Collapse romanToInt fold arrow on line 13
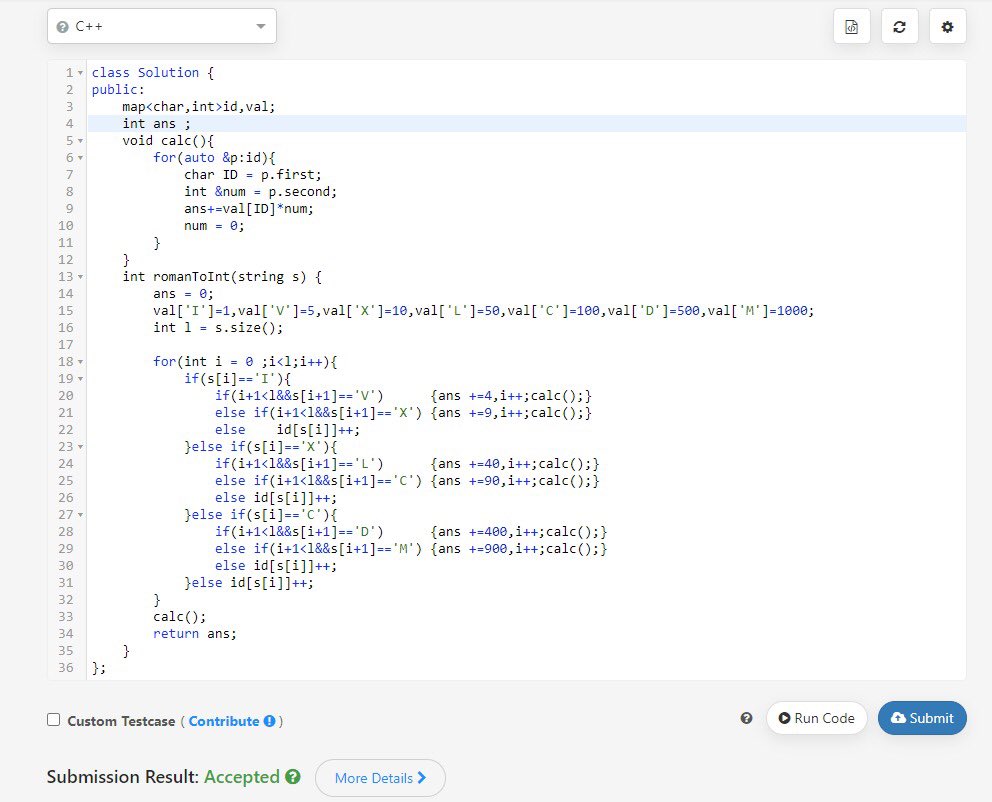Viewport: 992px width, 802px height. click(80, 276)
